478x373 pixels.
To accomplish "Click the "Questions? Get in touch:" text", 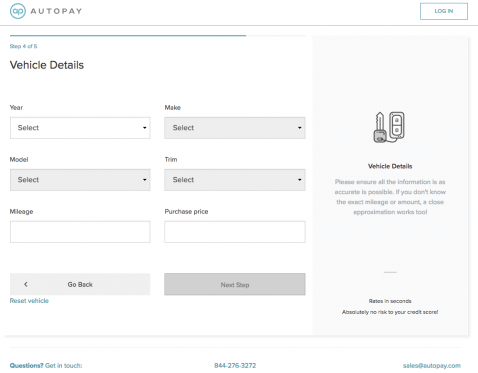I will pos(46,366).
